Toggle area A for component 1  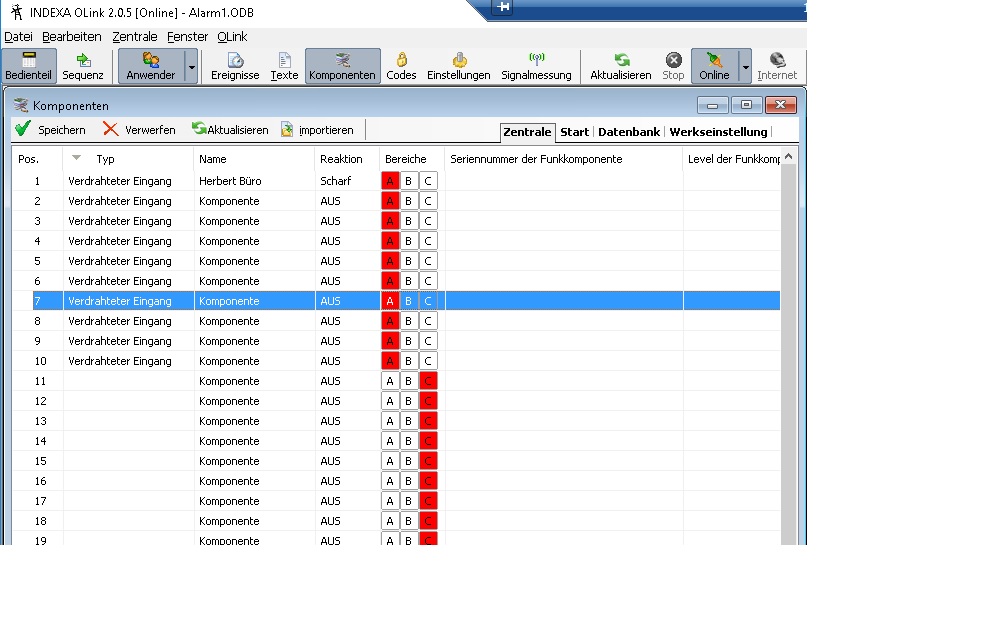click(x=390, y=181)
